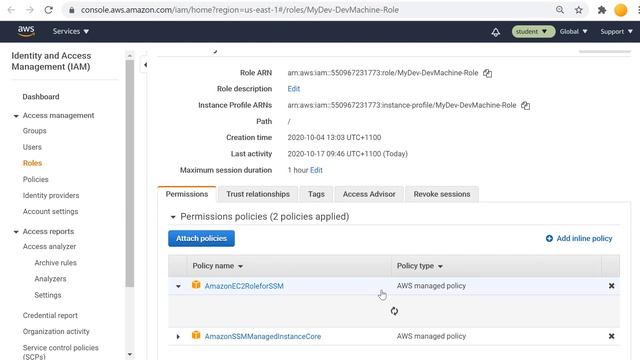Open the notifications bell icon
This screenshot has width=640, height=360.
(x=496, y=32)
